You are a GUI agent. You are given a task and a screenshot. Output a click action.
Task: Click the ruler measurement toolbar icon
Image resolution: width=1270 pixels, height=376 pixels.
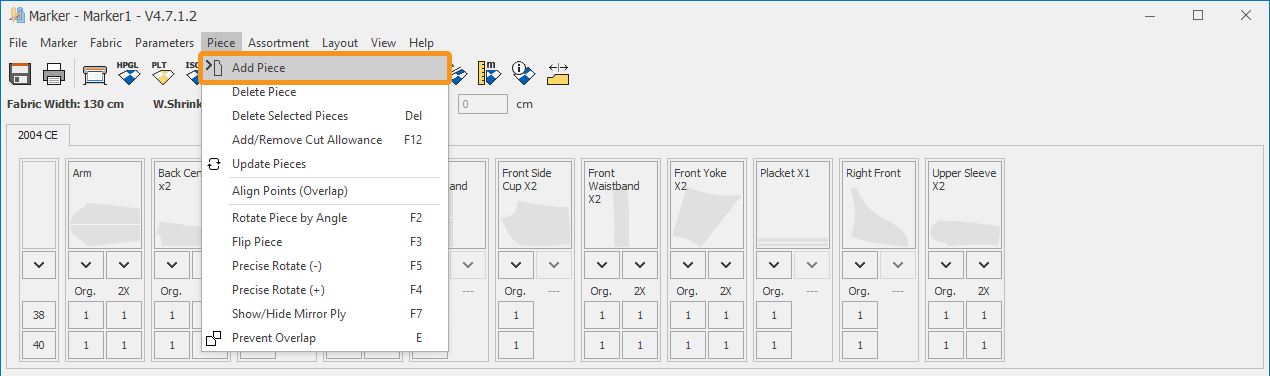tap(489, 73)
